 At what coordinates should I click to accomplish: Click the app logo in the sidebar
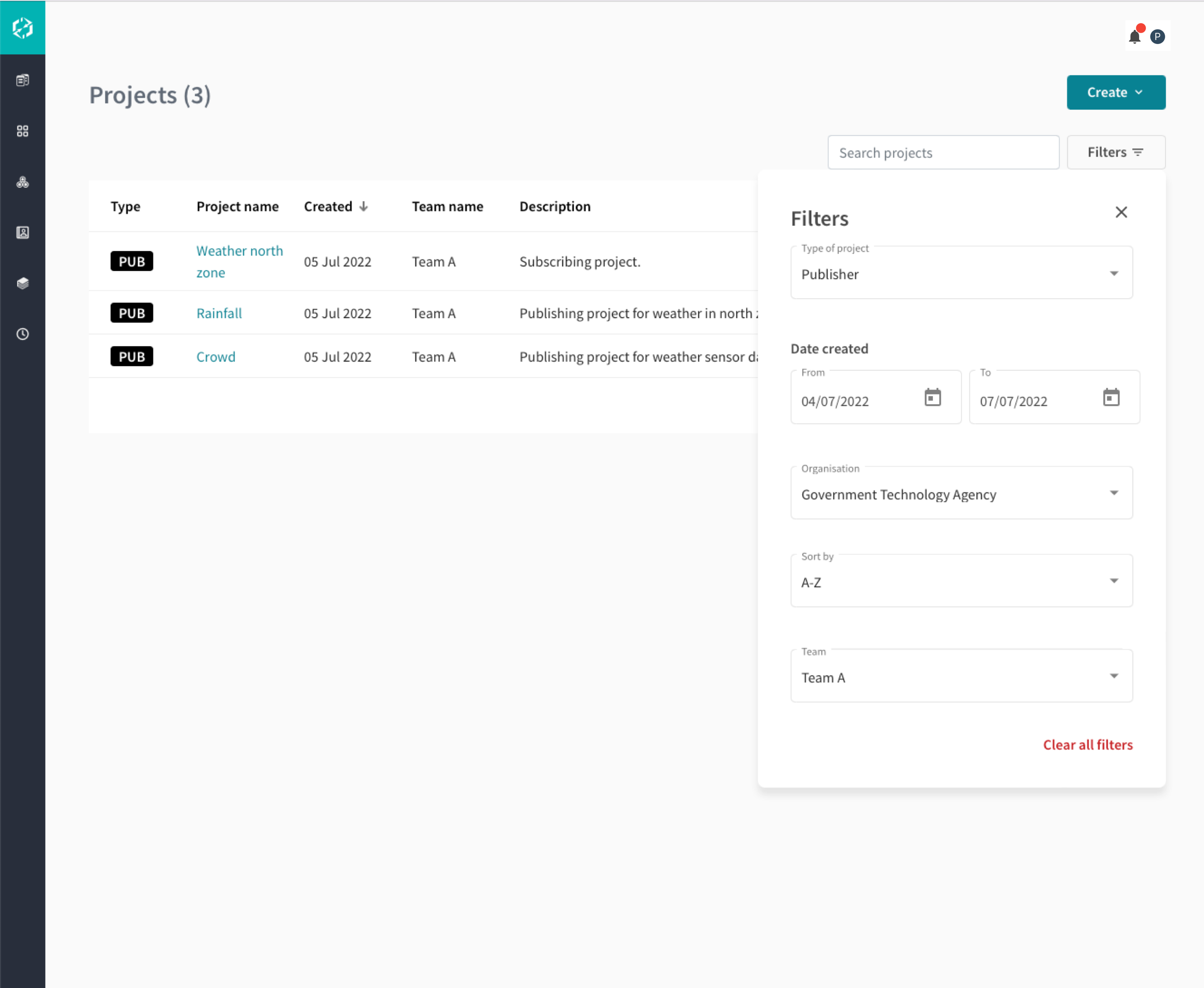pyautogui.click(x=23, y=27)
